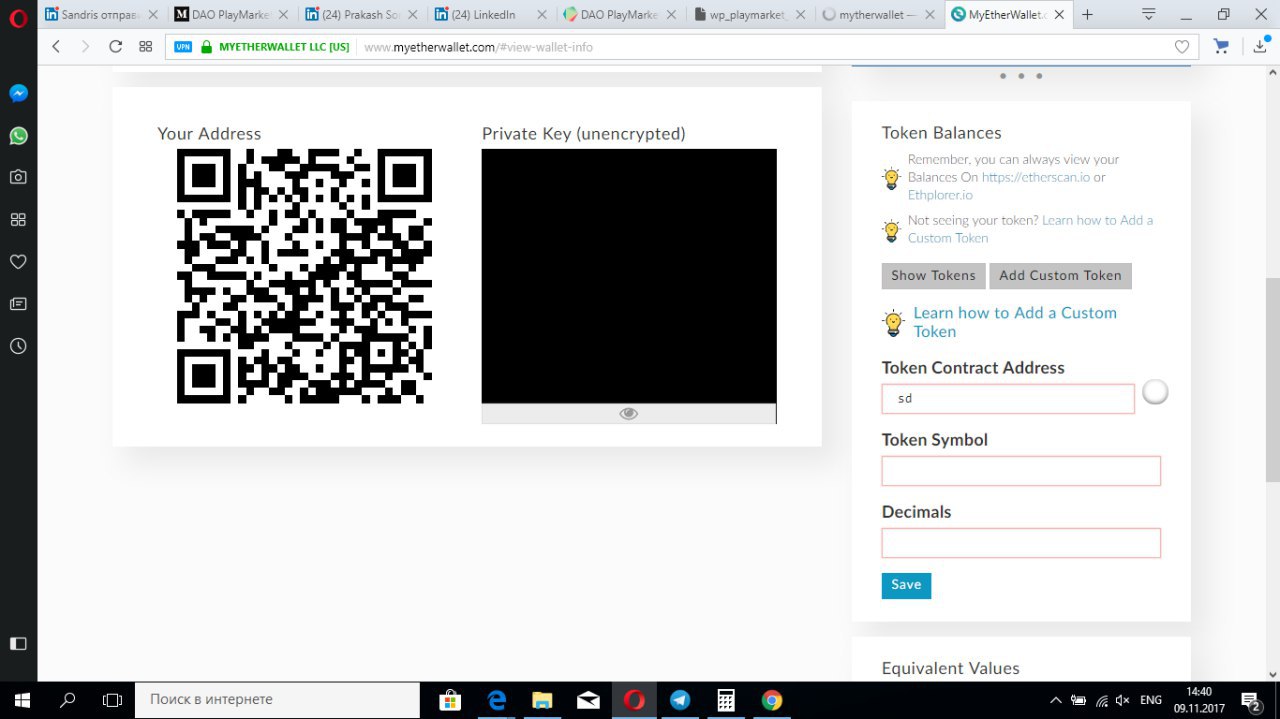Focus the Token Contract Address field
The width and height of the screenshot is (1280, 719).
click(x=1008, y=399)
